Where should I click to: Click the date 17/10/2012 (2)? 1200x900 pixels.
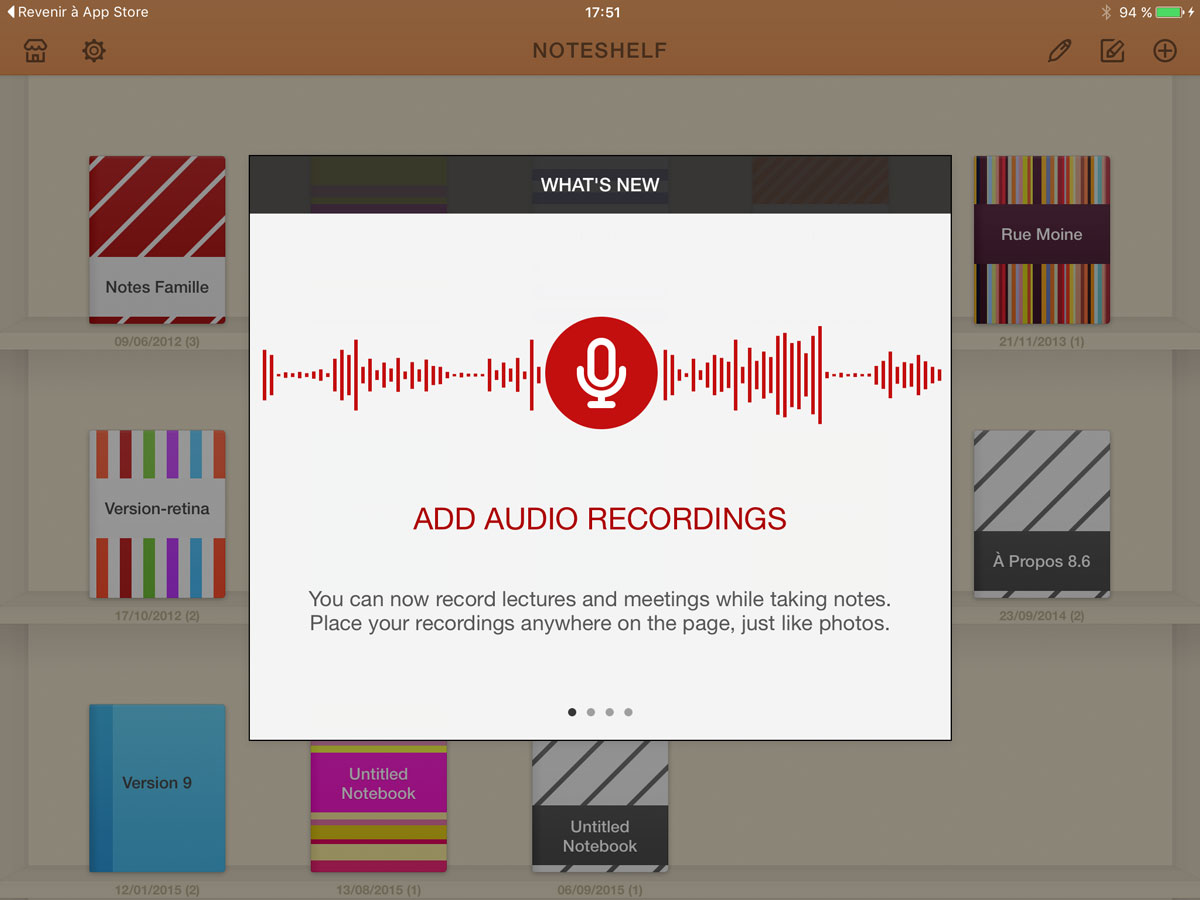click(x=157, y=616)
